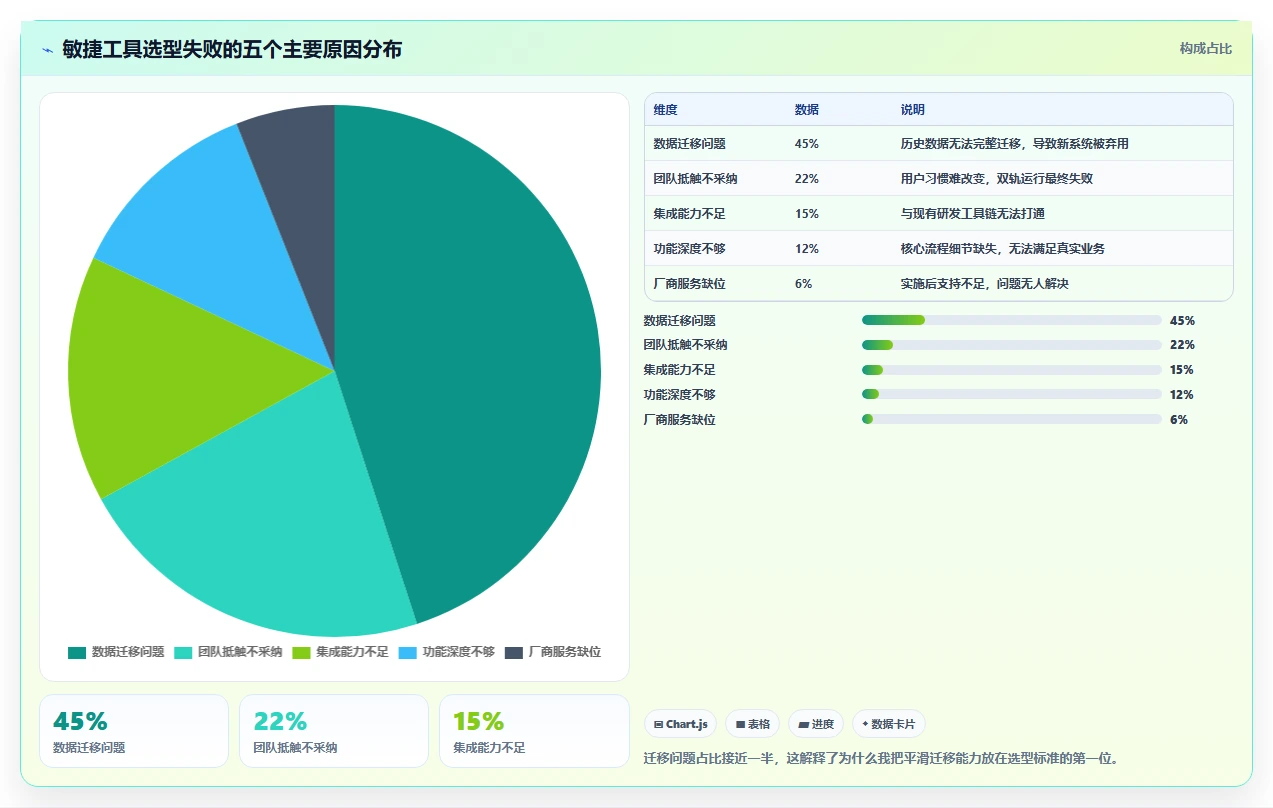Toggle 数据迁移问题 legend swatch in chart
The width and height of the screenshot is (1273, 808).
click(x=77, y=652)
